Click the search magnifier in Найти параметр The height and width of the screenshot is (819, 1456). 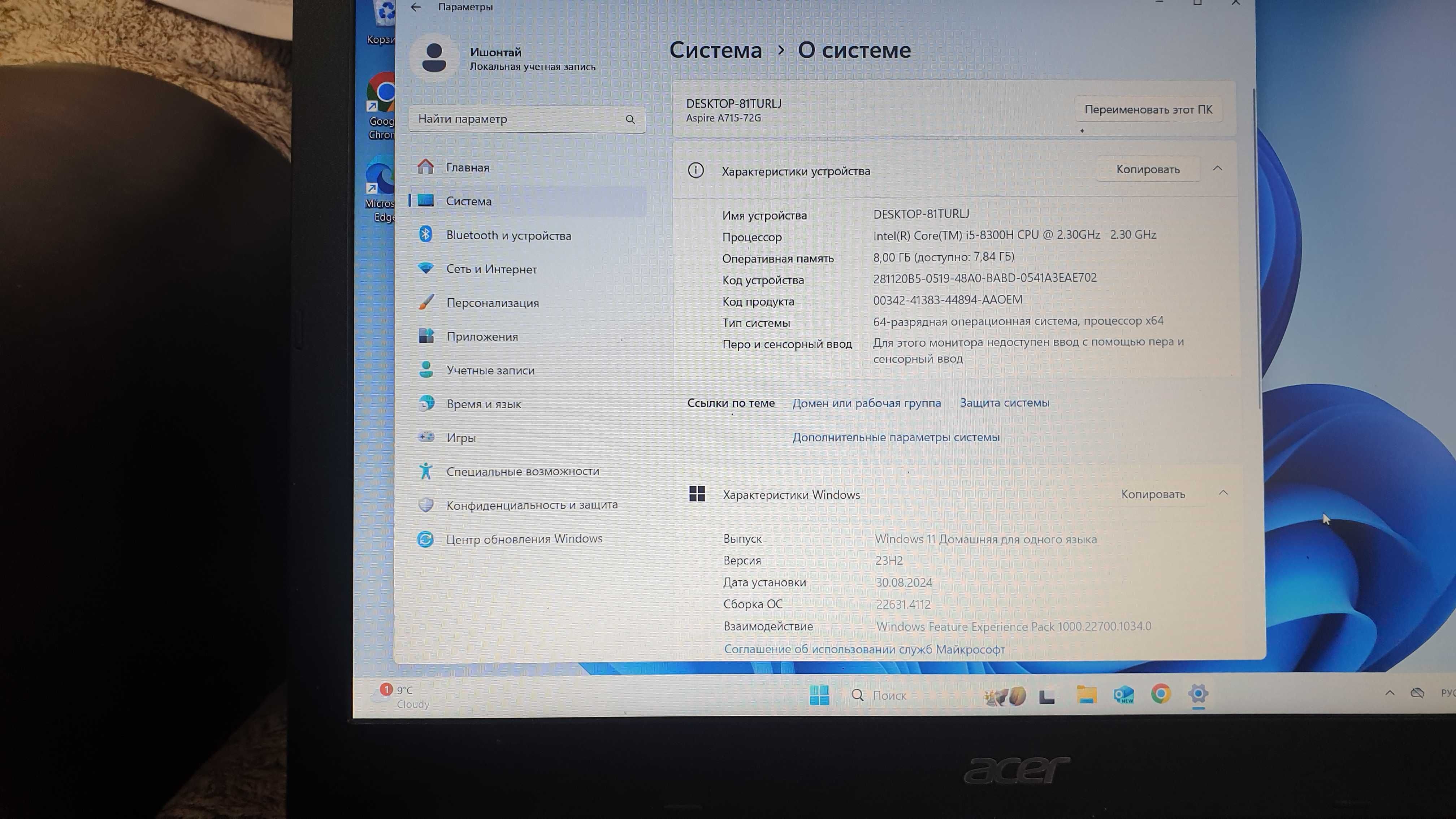[630, 119]
